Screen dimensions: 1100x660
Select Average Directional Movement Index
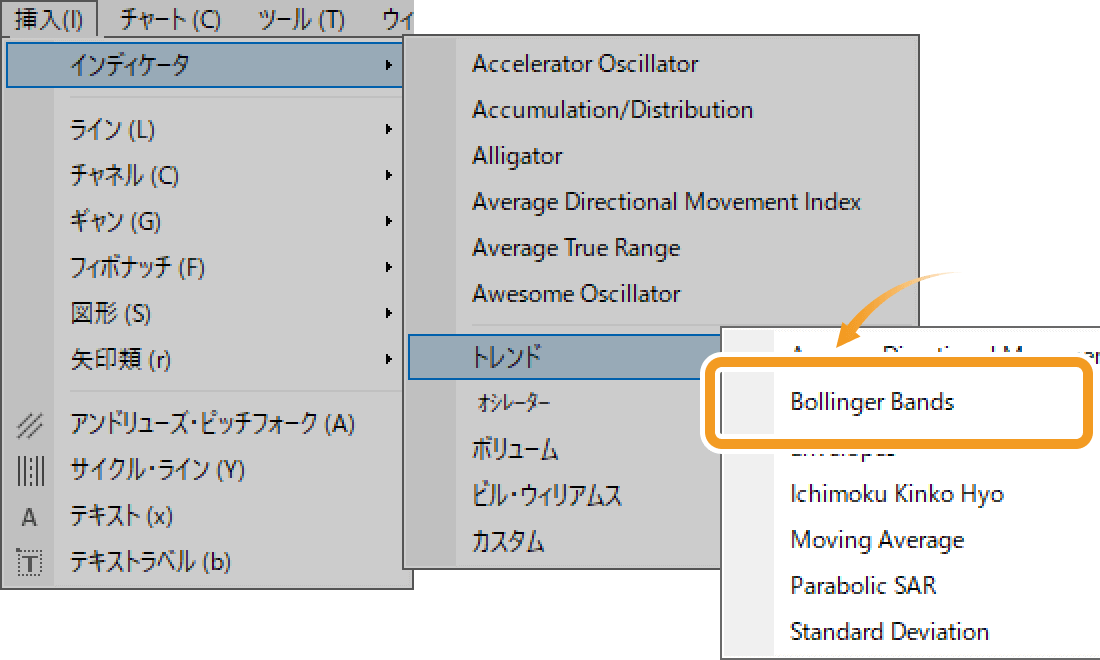click(x=666, y=202)
